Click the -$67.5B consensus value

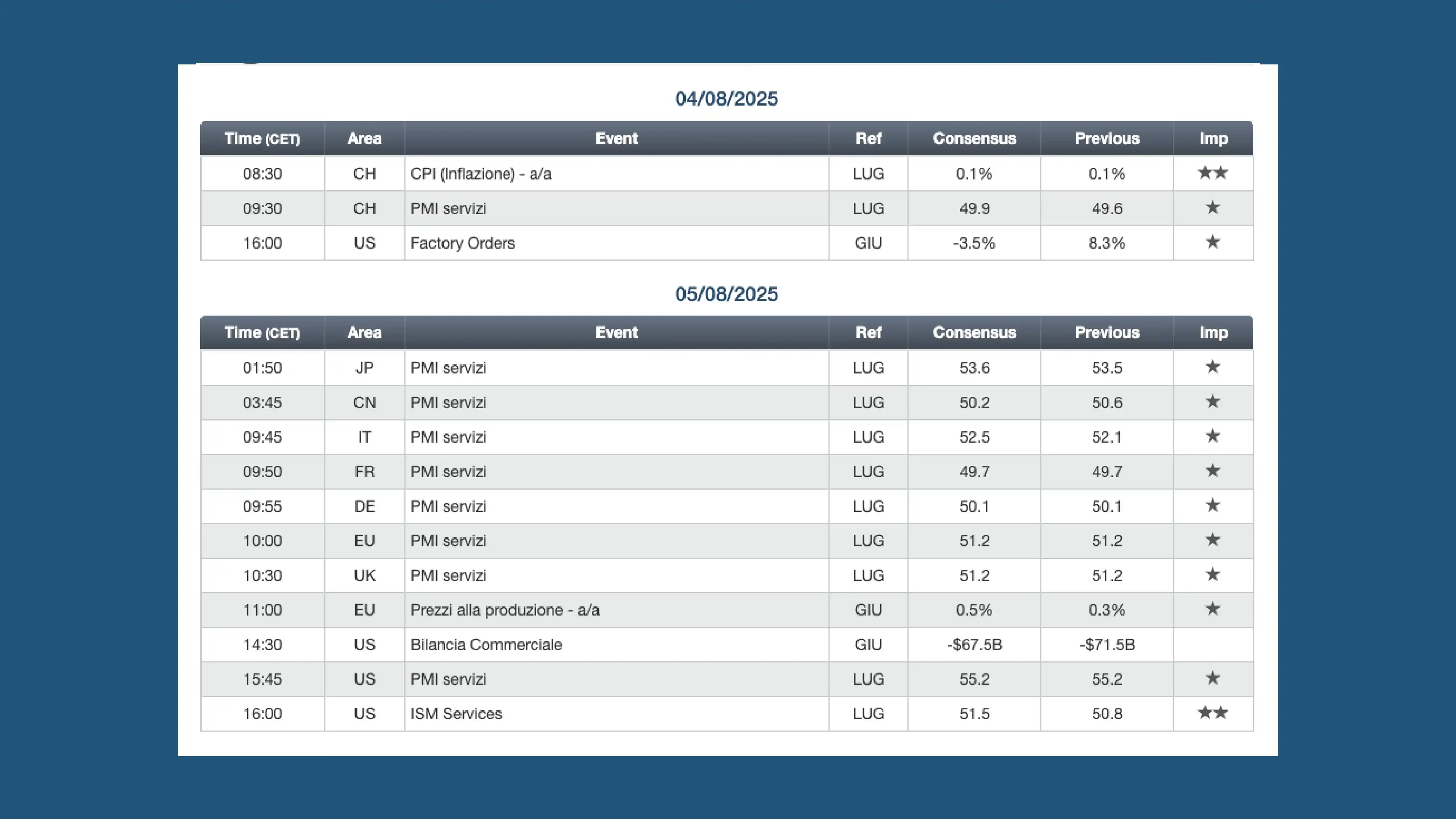974,644
